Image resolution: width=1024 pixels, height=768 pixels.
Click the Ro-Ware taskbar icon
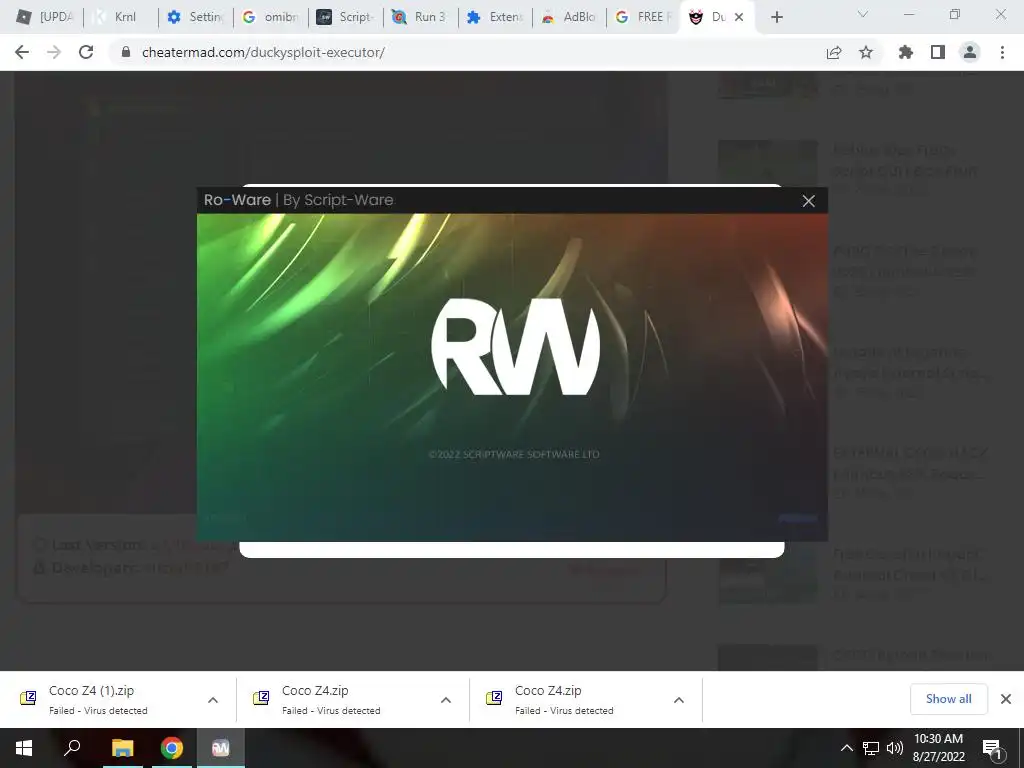pyautogui.click(x=221, y=748)
